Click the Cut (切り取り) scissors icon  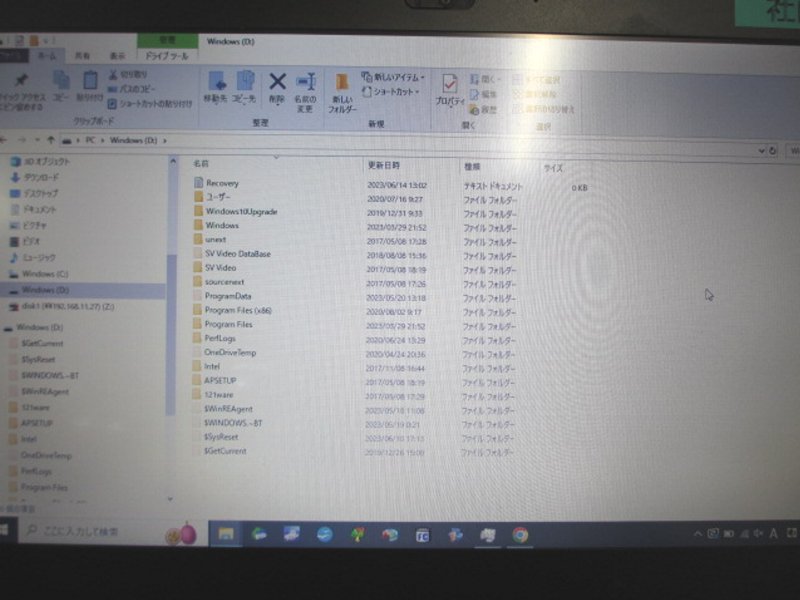(x=127, y=74)
